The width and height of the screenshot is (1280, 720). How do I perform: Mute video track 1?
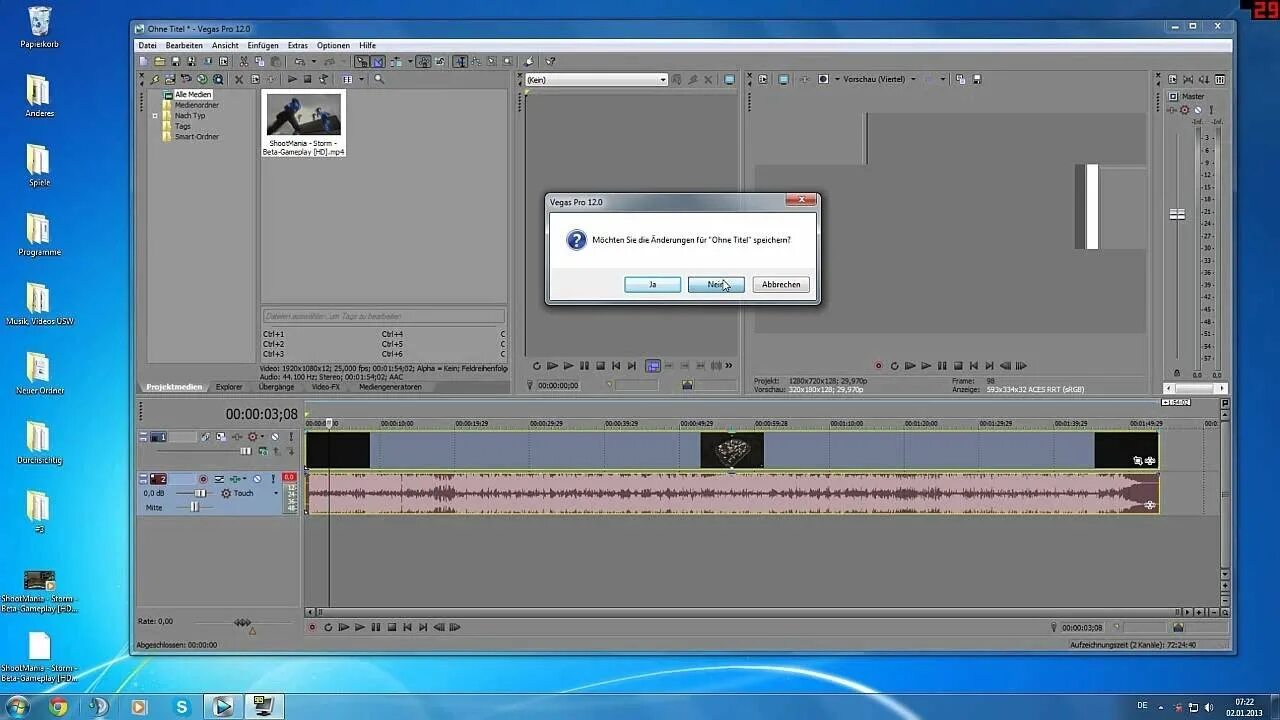click(275, 437)
